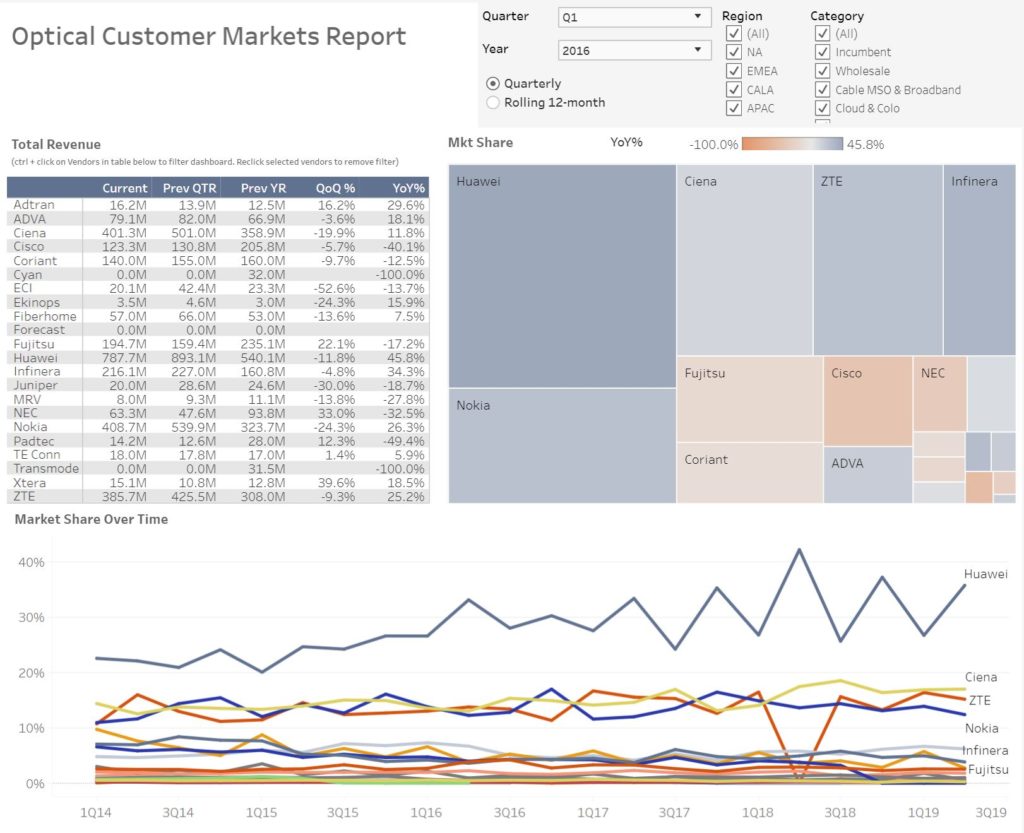
Task: Click Nokia vendor name in revenue table
Action: pos(30,427)
